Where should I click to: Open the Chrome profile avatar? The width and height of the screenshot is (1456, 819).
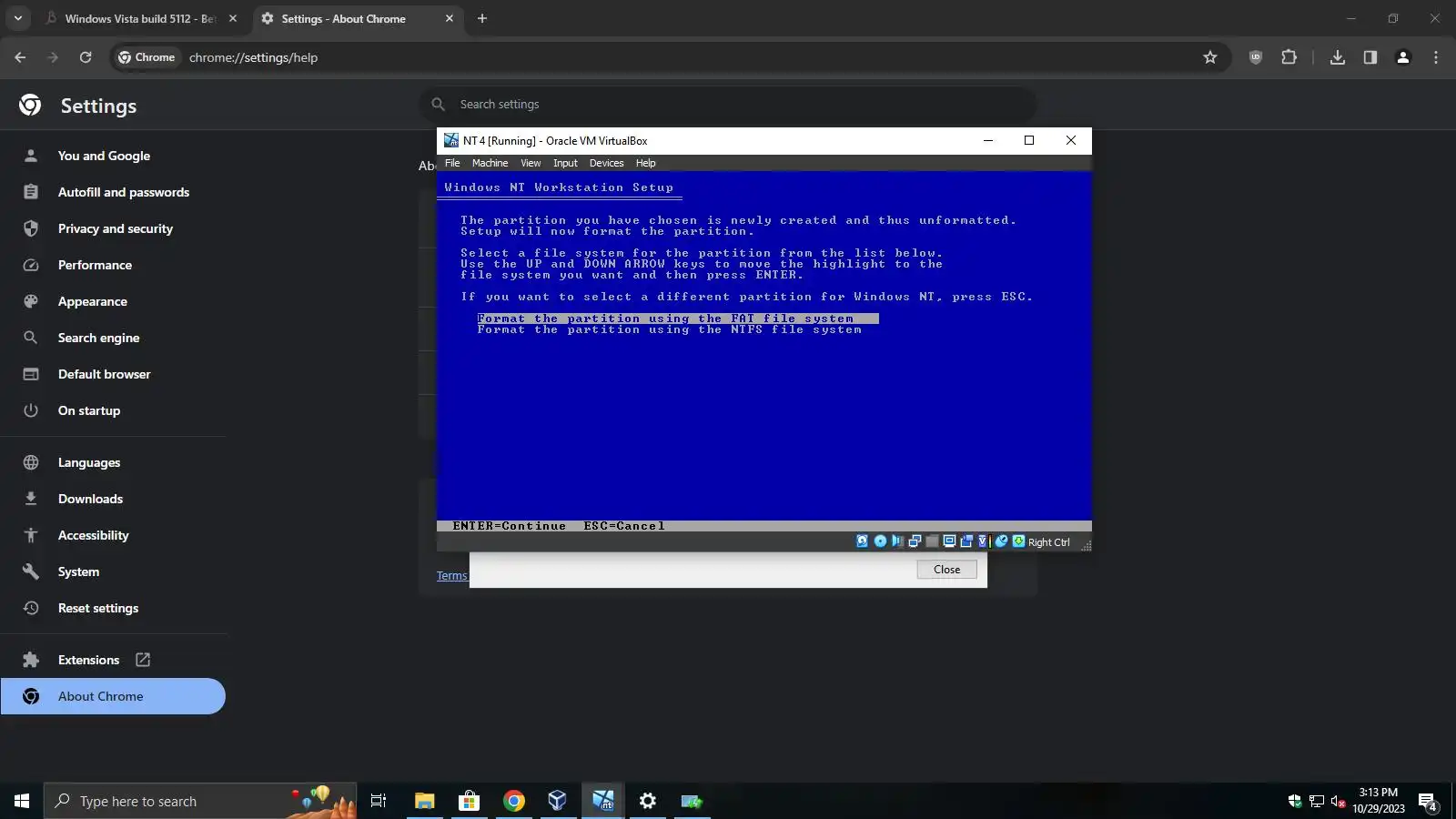(x=1403, y=57)
